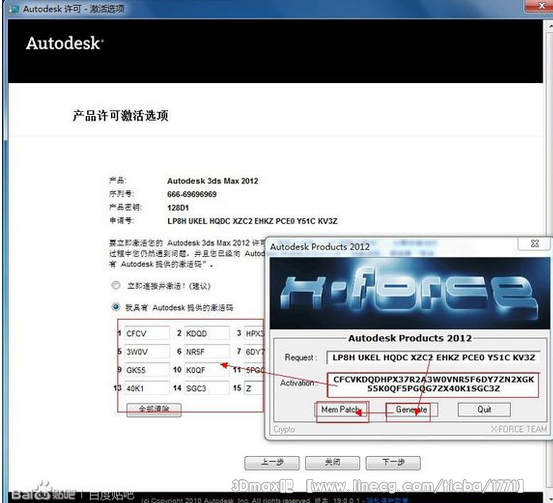Click the Mem Patch button
553x503 pixels.
coord(341,410)
